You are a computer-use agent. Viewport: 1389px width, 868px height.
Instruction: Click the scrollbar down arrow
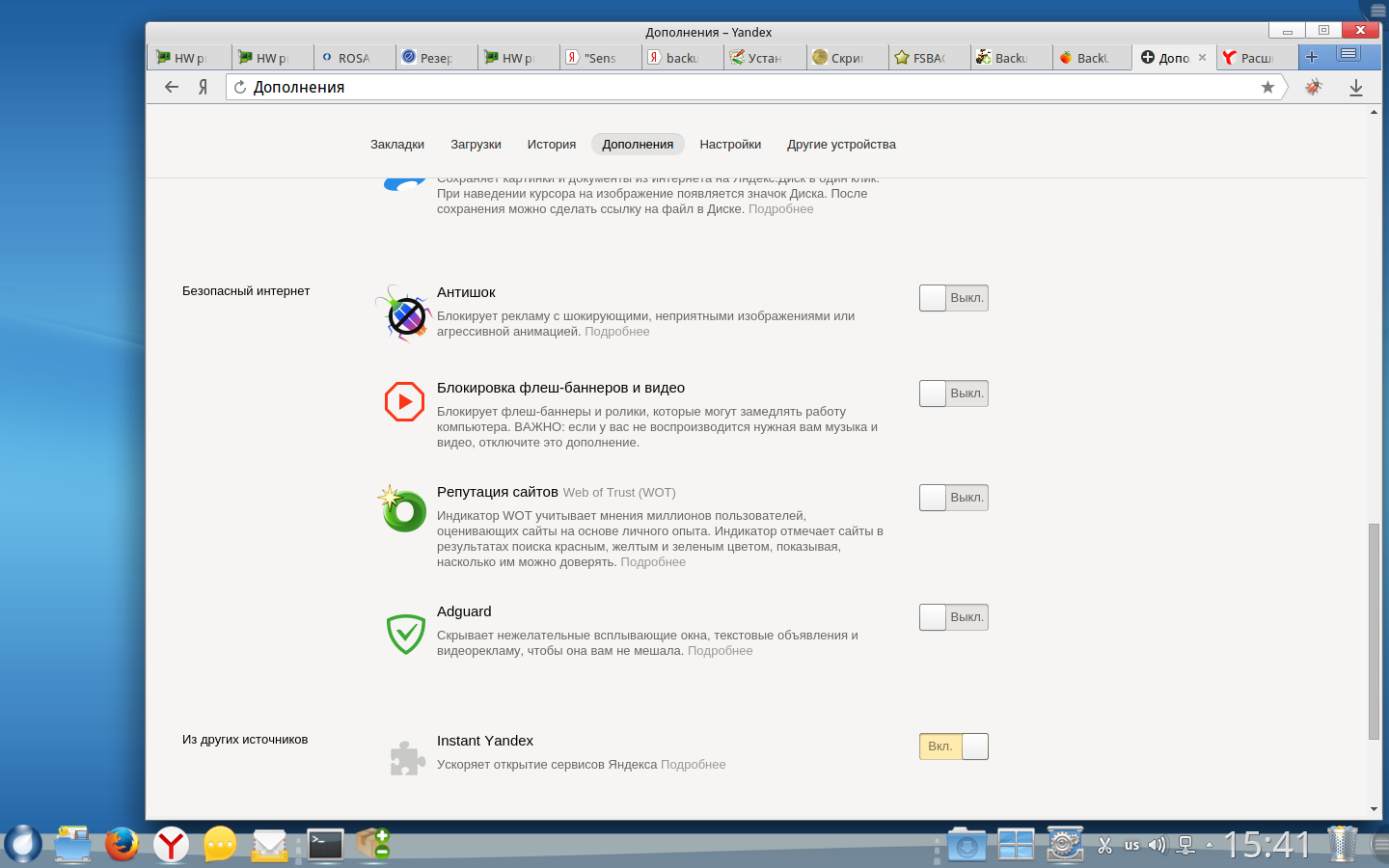(1374, 809)
